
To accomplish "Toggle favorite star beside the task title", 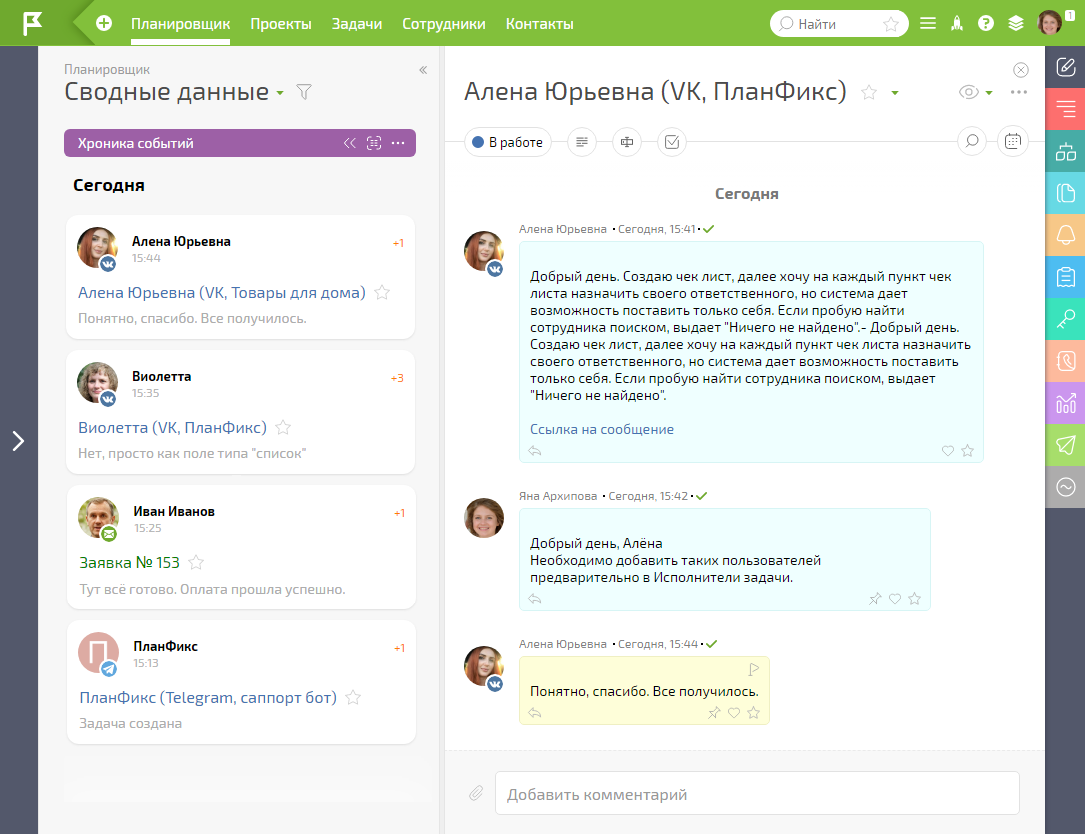I will click(869, 92).
